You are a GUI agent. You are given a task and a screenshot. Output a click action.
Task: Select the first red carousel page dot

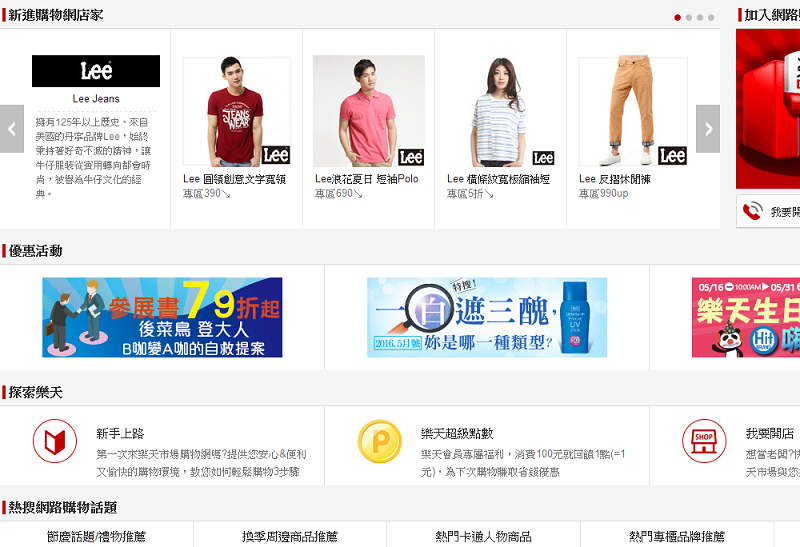[678, 17]
